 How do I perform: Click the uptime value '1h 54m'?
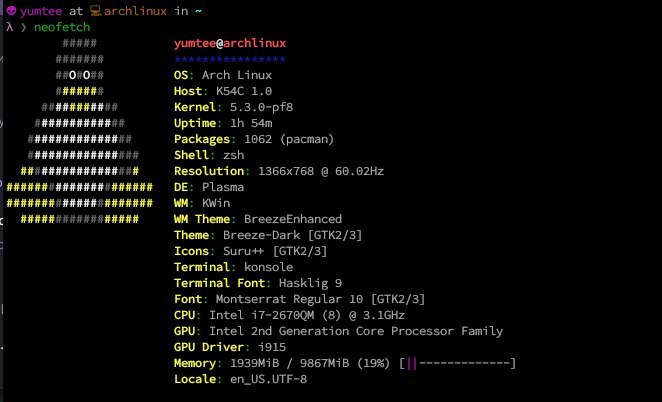pos(251,123)
